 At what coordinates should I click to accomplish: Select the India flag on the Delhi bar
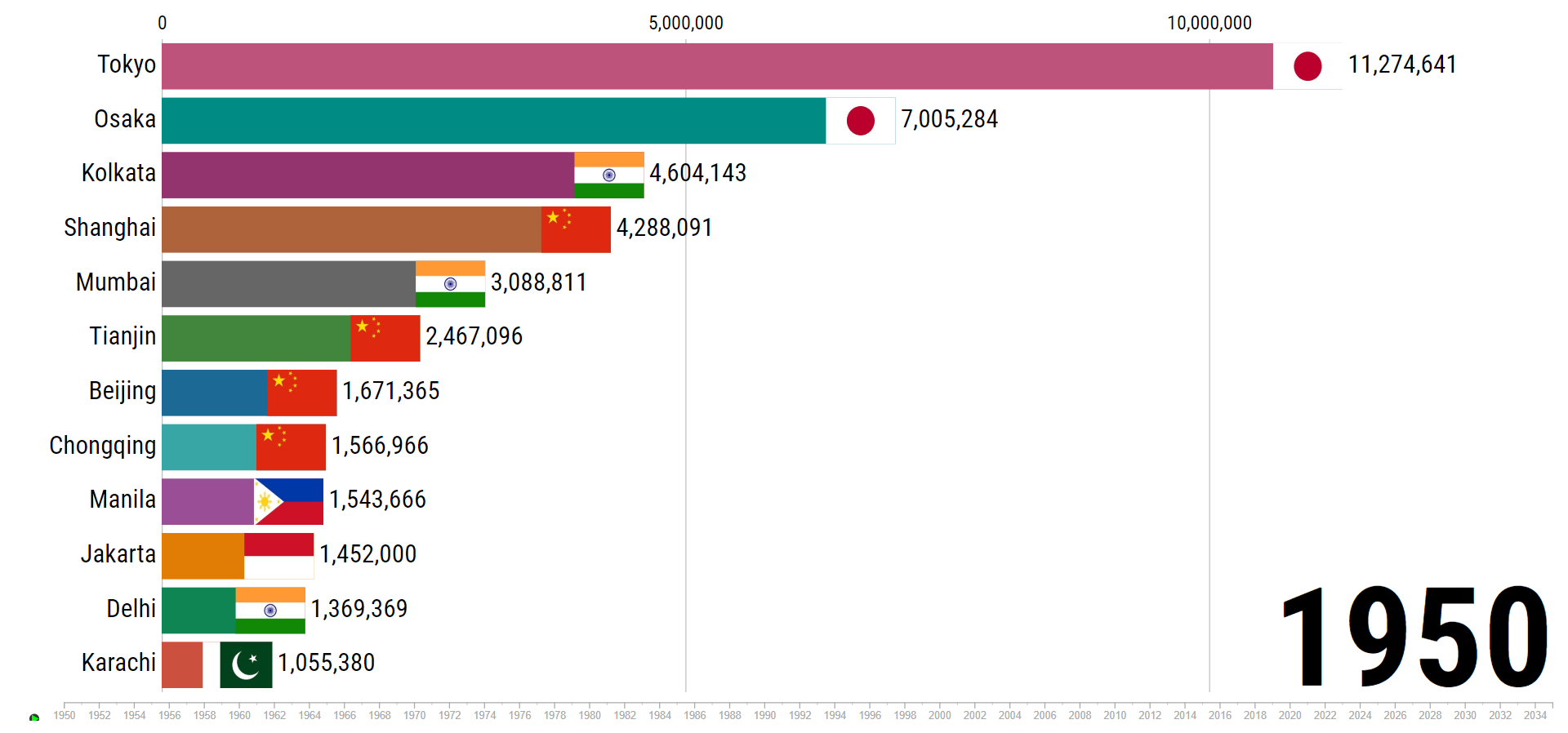tap(269, 611)
